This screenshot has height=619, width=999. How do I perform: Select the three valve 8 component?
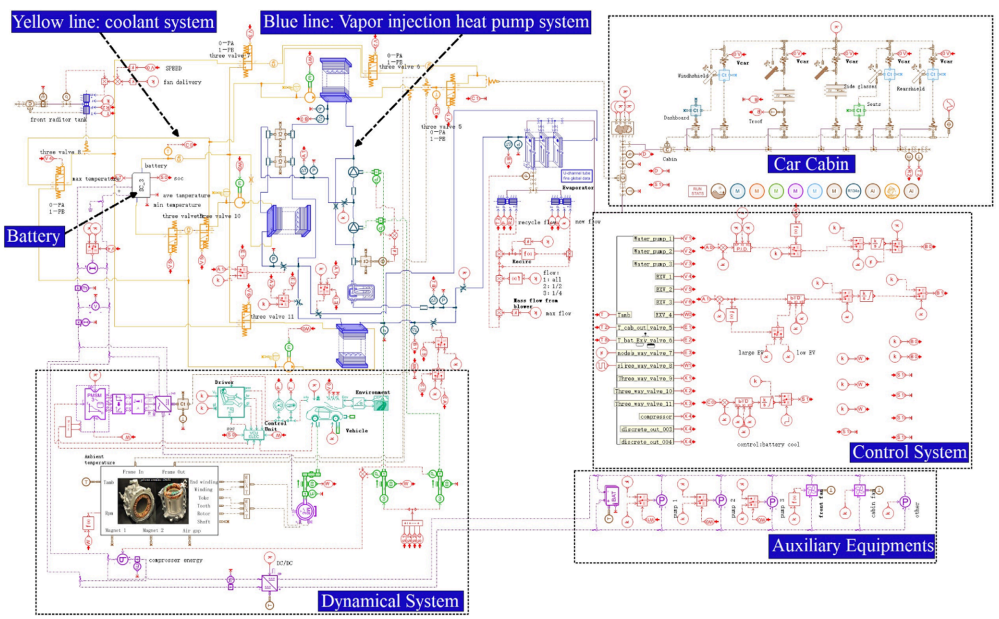pos(60,180)
